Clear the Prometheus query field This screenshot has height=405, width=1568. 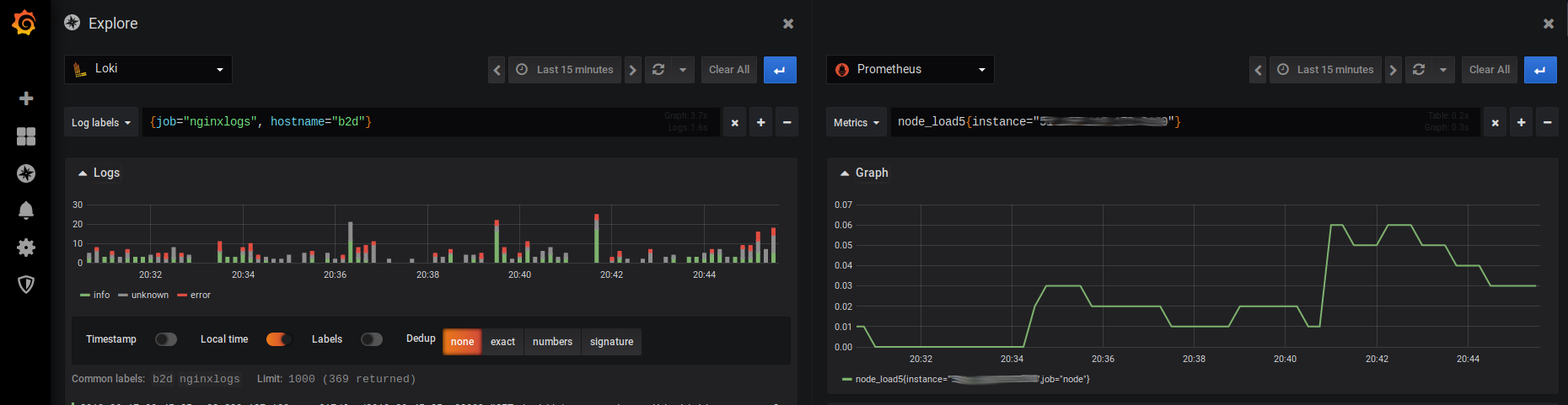pos(1496,123)
